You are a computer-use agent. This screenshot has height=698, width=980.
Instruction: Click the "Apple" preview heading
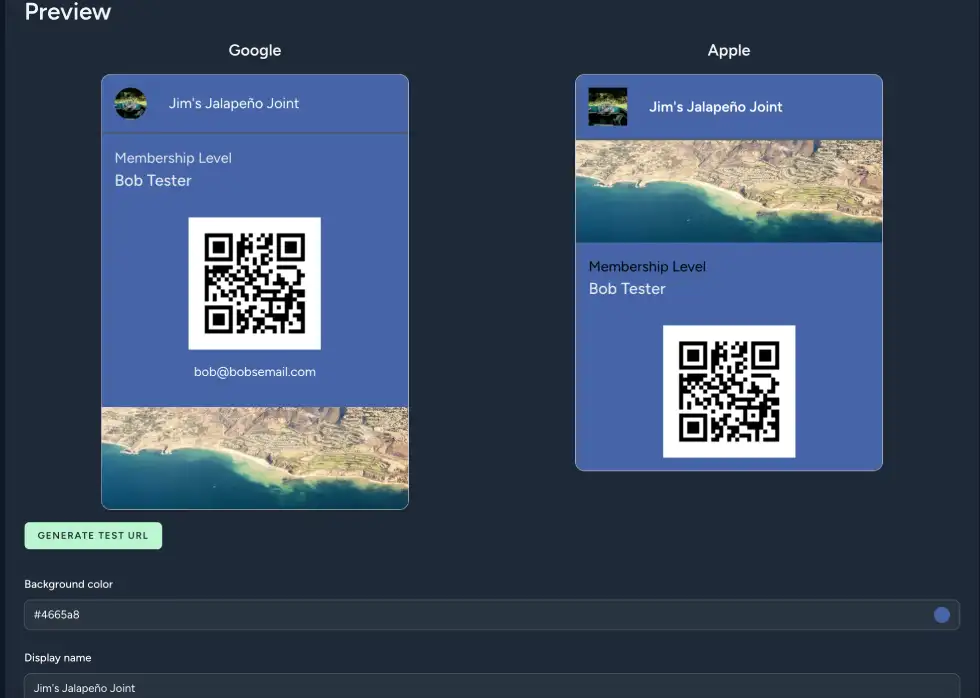click(x=729, y=51)
